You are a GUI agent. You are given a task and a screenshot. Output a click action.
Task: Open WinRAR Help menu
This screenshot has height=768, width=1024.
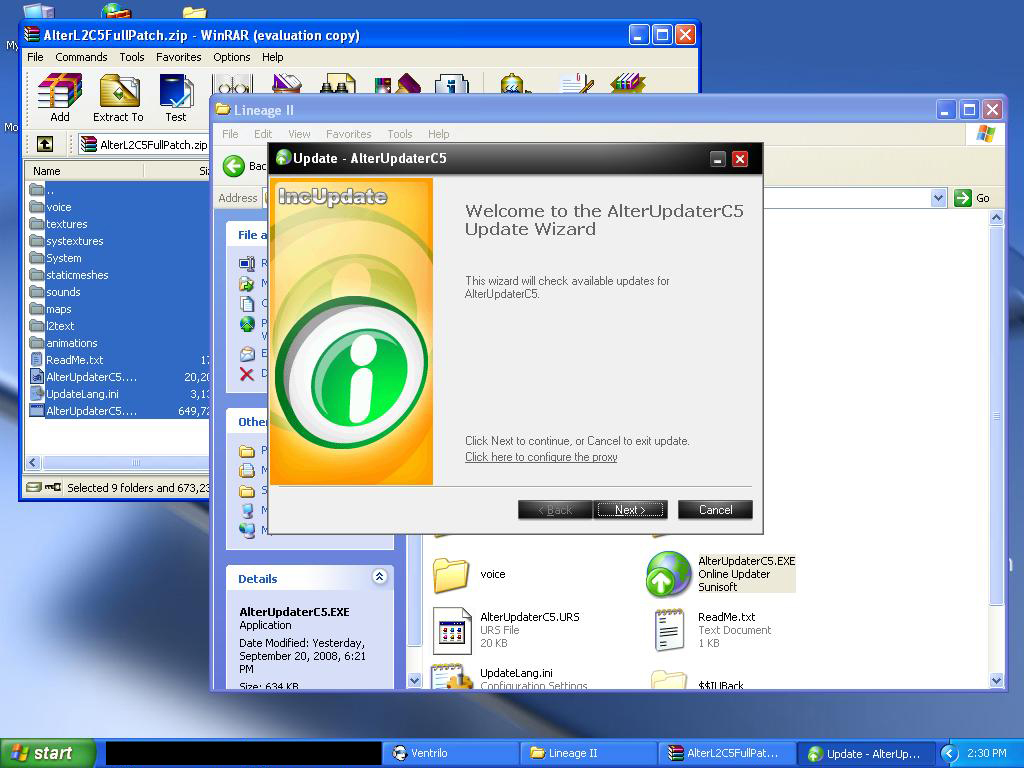(x=272, y=57)
